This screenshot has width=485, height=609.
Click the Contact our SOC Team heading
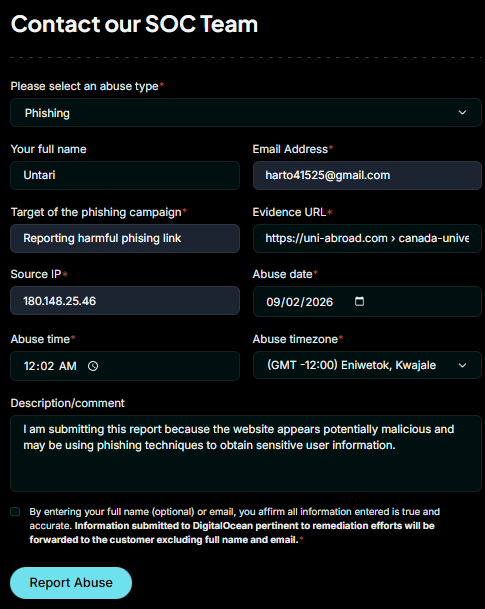[134, 24]
